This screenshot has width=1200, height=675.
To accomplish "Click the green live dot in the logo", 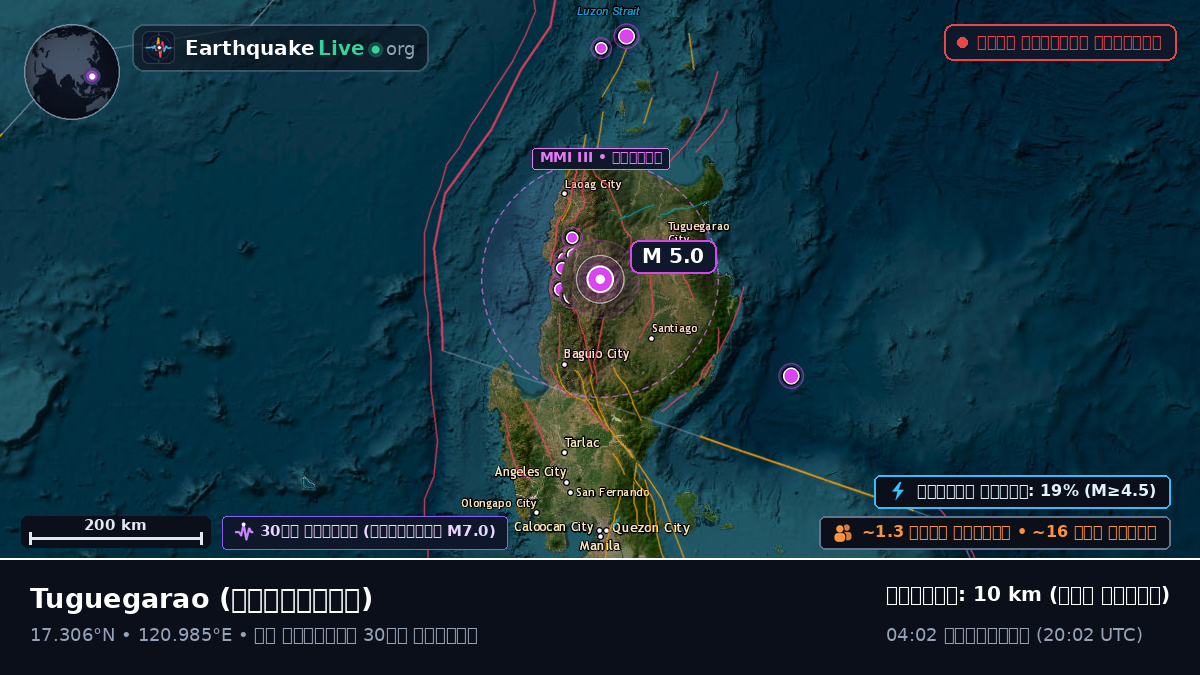I will click(x=375, y=49).
